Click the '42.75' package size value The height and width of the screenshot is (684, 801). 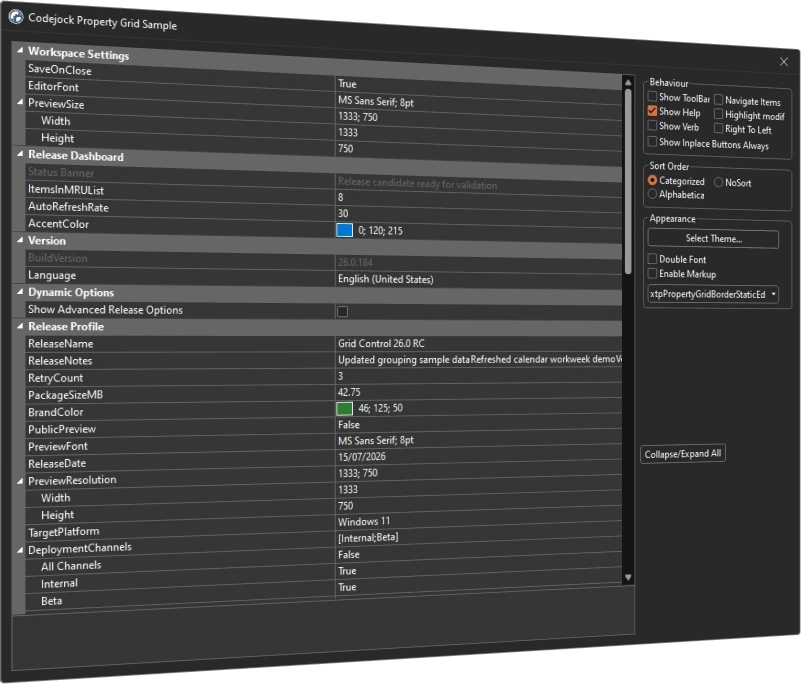coord(349,392)
